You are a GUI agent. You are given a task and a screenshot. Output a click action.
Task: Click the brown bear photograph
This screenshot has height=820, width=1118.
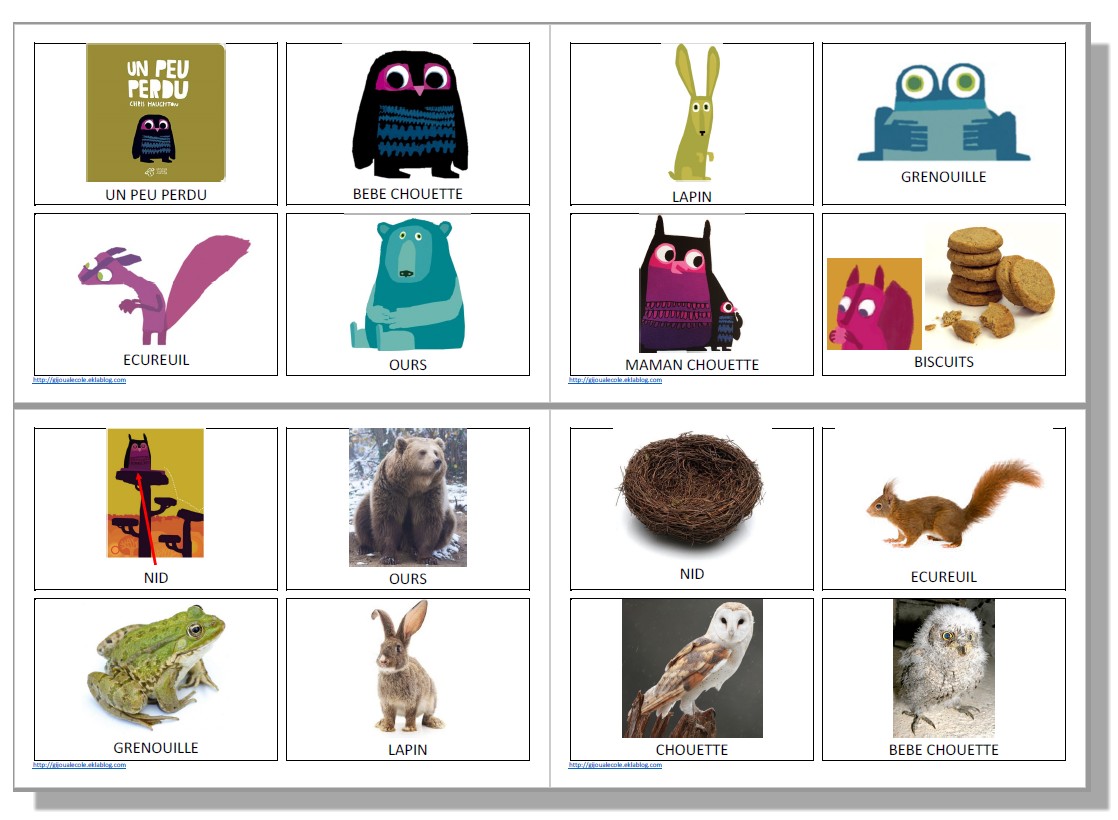tap(408, 498)
